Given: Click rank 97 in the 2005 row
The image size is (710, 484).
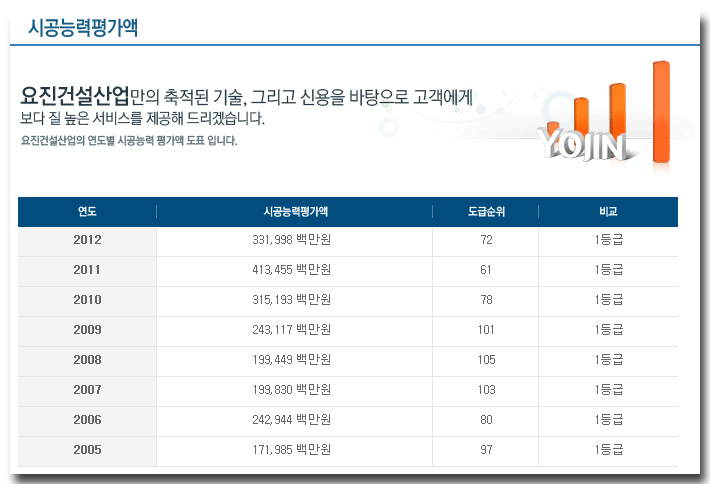Looking at the screenshot, I should tap(486, 450).
